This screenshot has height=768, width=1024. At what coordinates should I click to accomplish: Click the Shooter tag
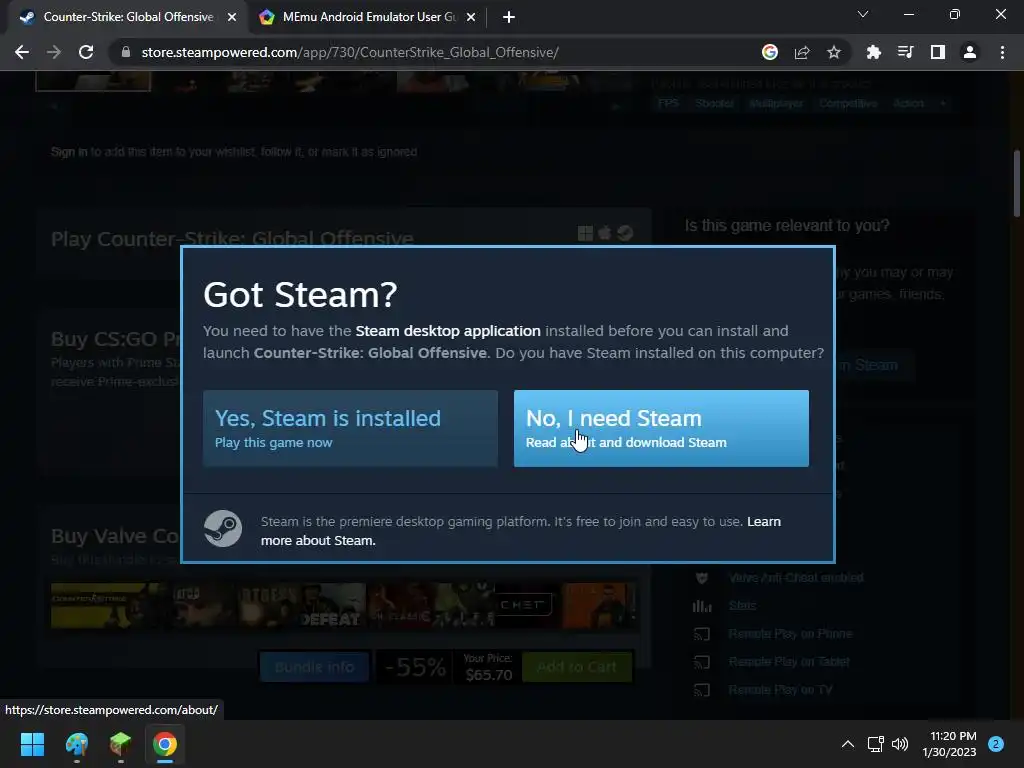(x=714, y=103)
